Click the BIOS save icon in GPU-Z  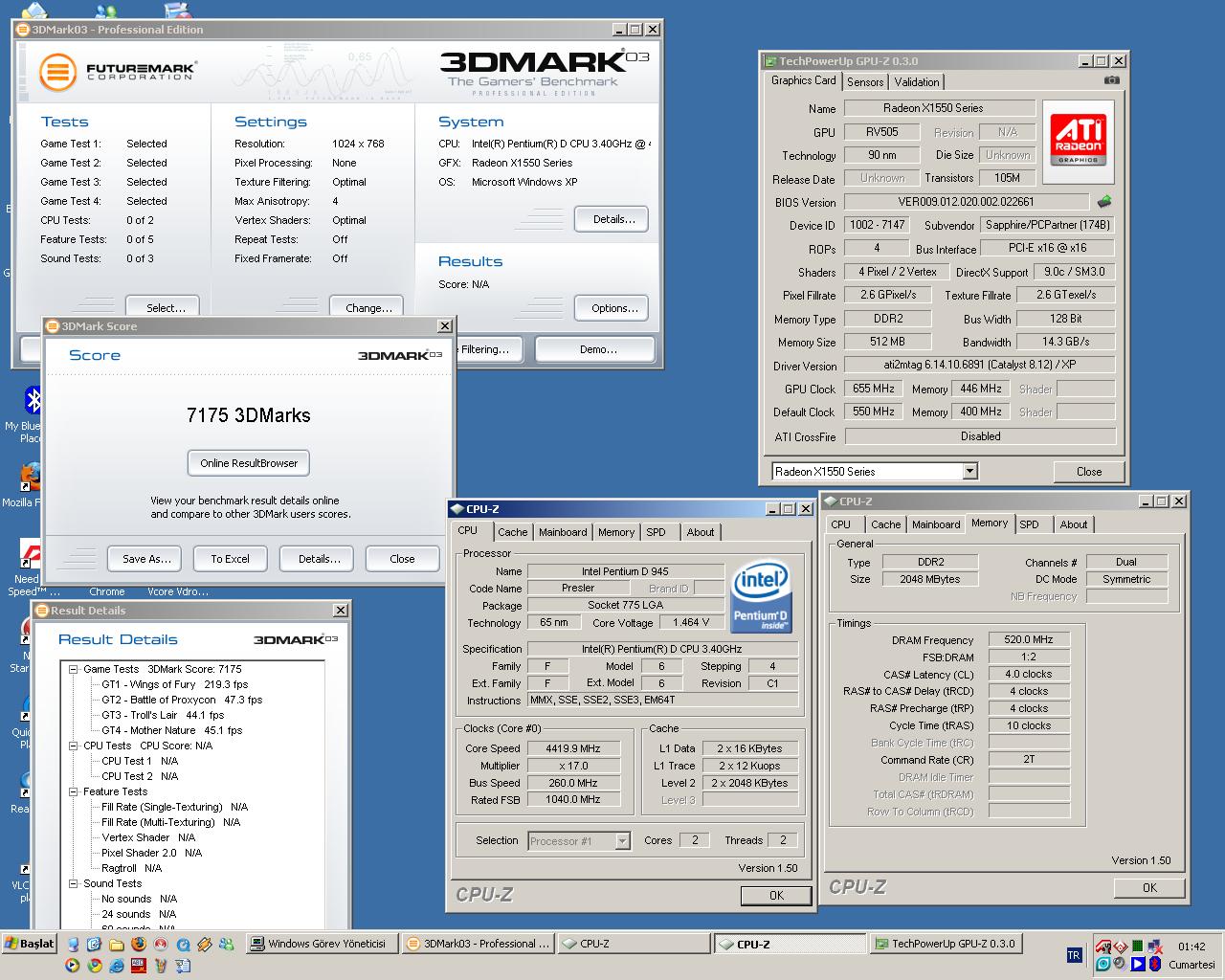click(x=1104, y=202)
